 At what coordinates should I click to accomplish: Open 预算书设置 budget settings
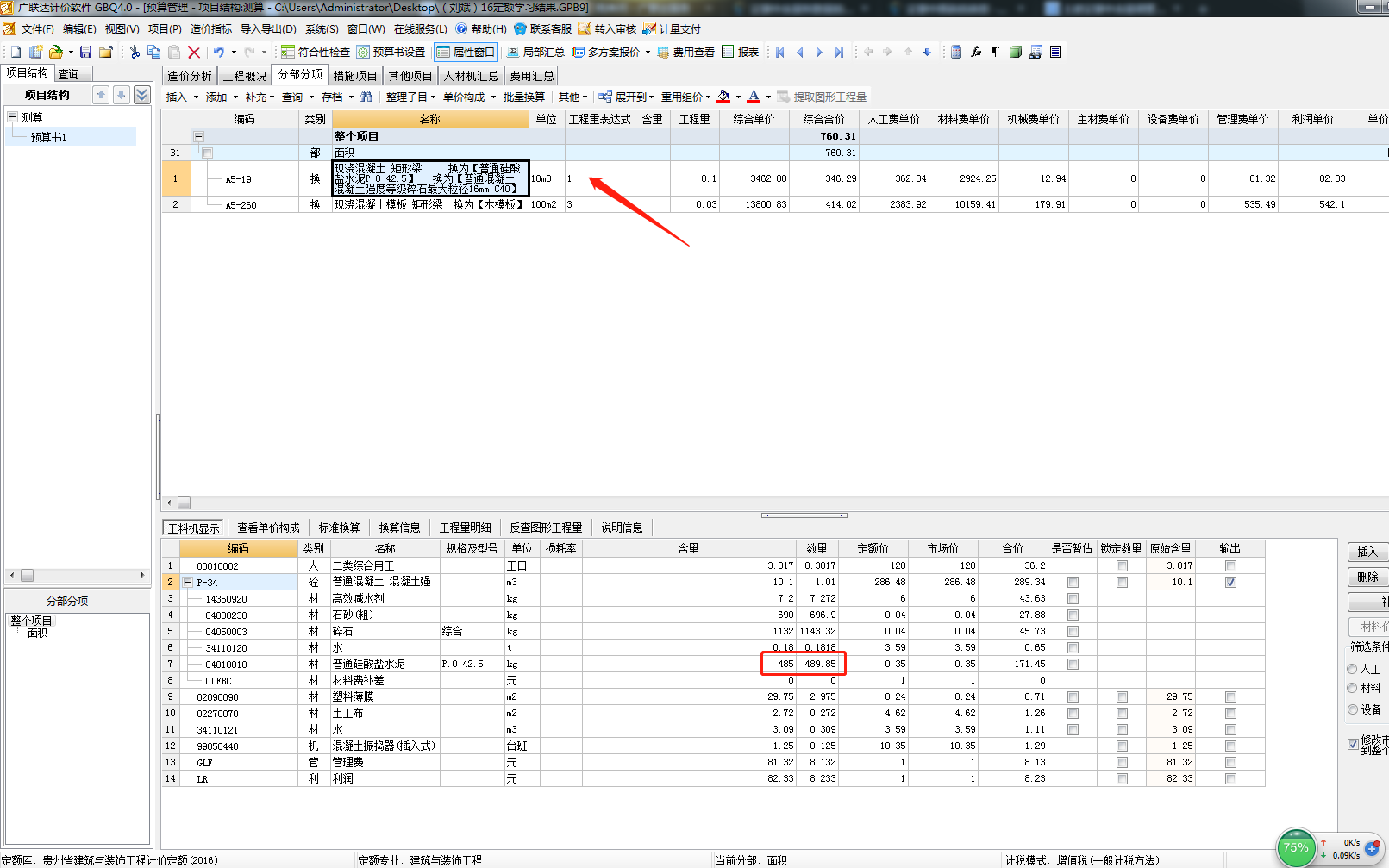[x=391, y=53]
